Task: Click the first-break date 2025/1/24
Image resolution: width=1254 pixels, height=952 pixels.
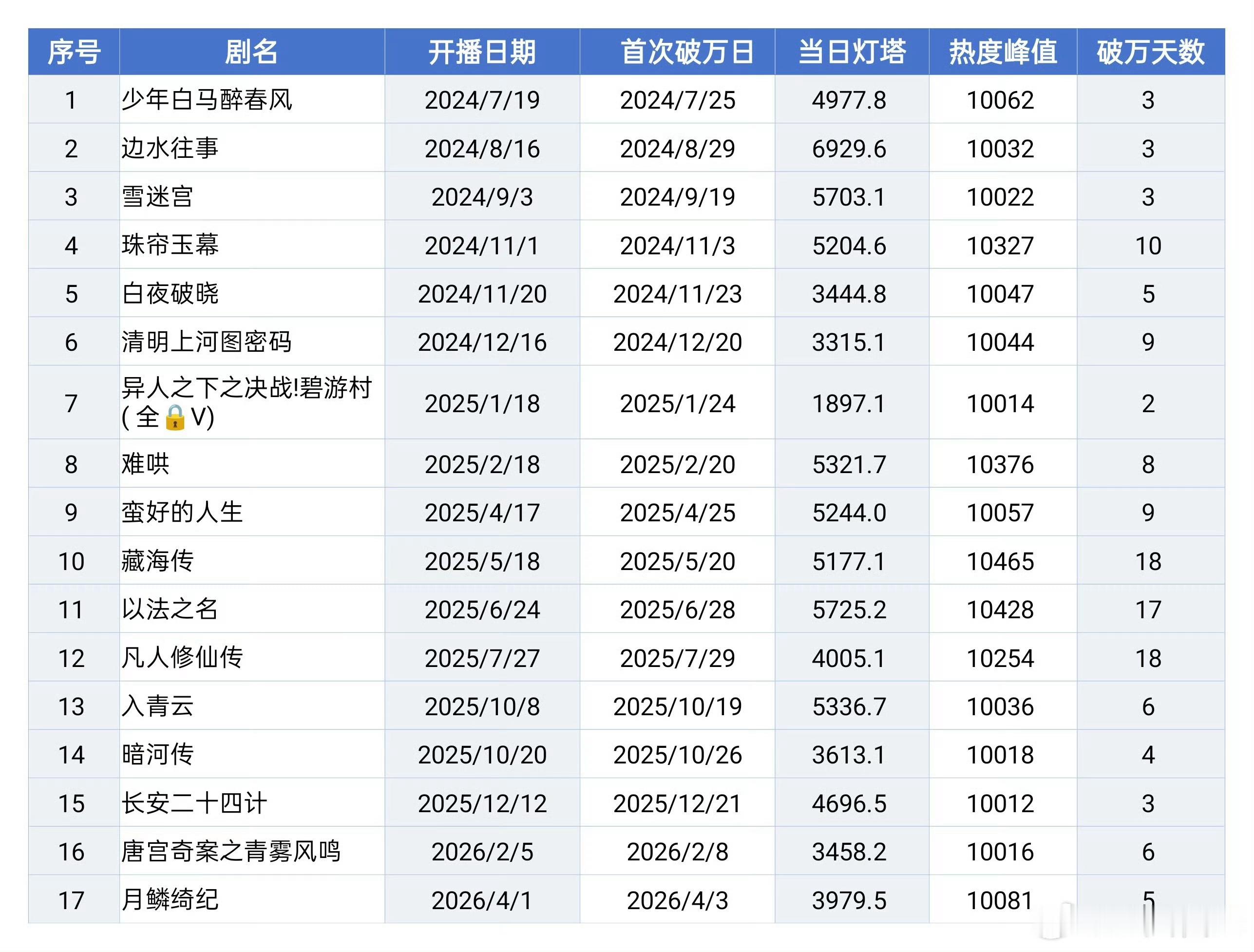Action: pyautogui.click(x=678, y=404)
